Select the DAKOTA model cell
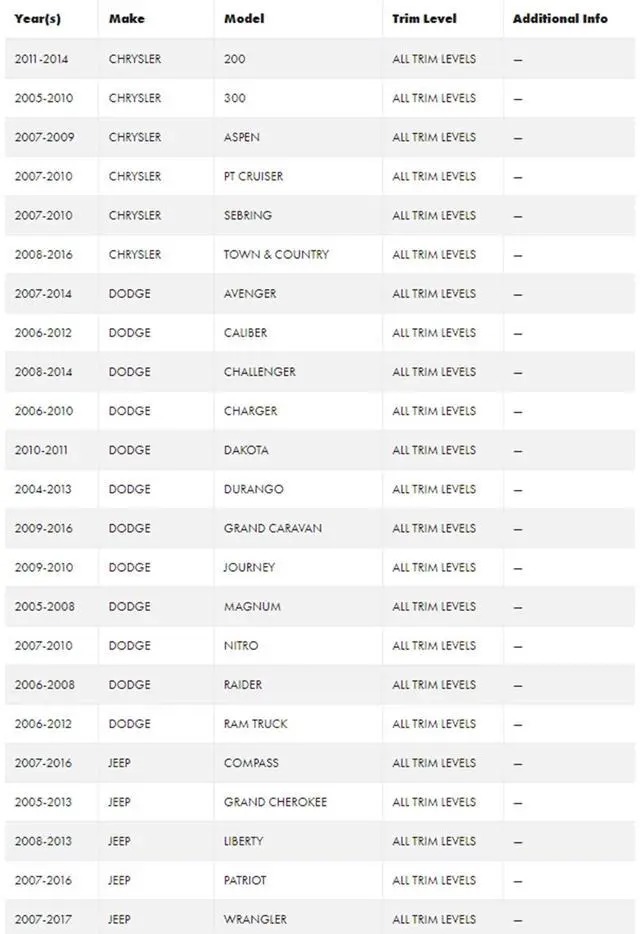Viewport: 640px width, 934px height. tap(246, 450)
